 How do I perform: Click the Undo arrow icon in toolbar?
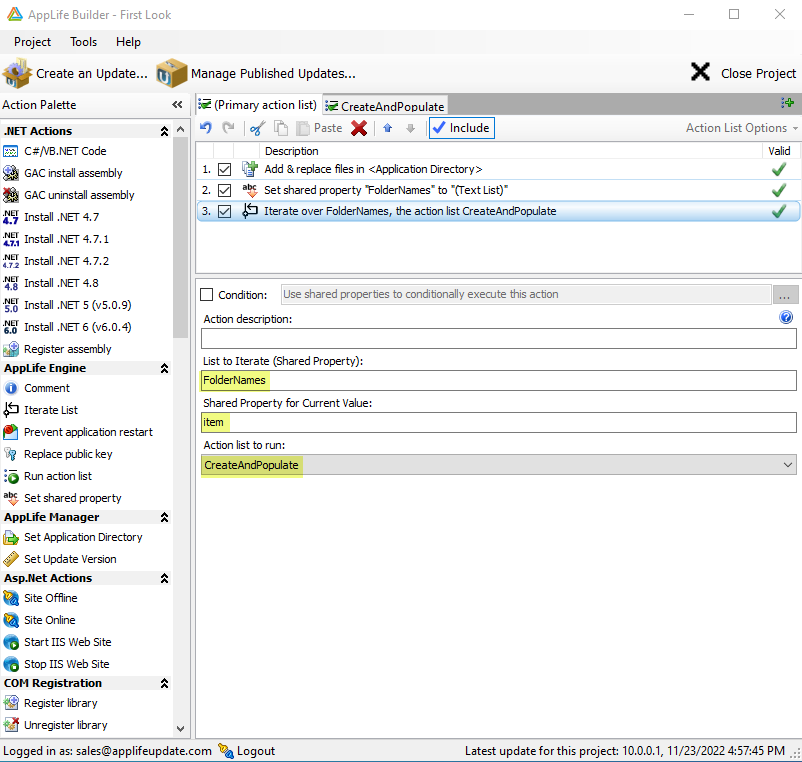pos(206,127)
